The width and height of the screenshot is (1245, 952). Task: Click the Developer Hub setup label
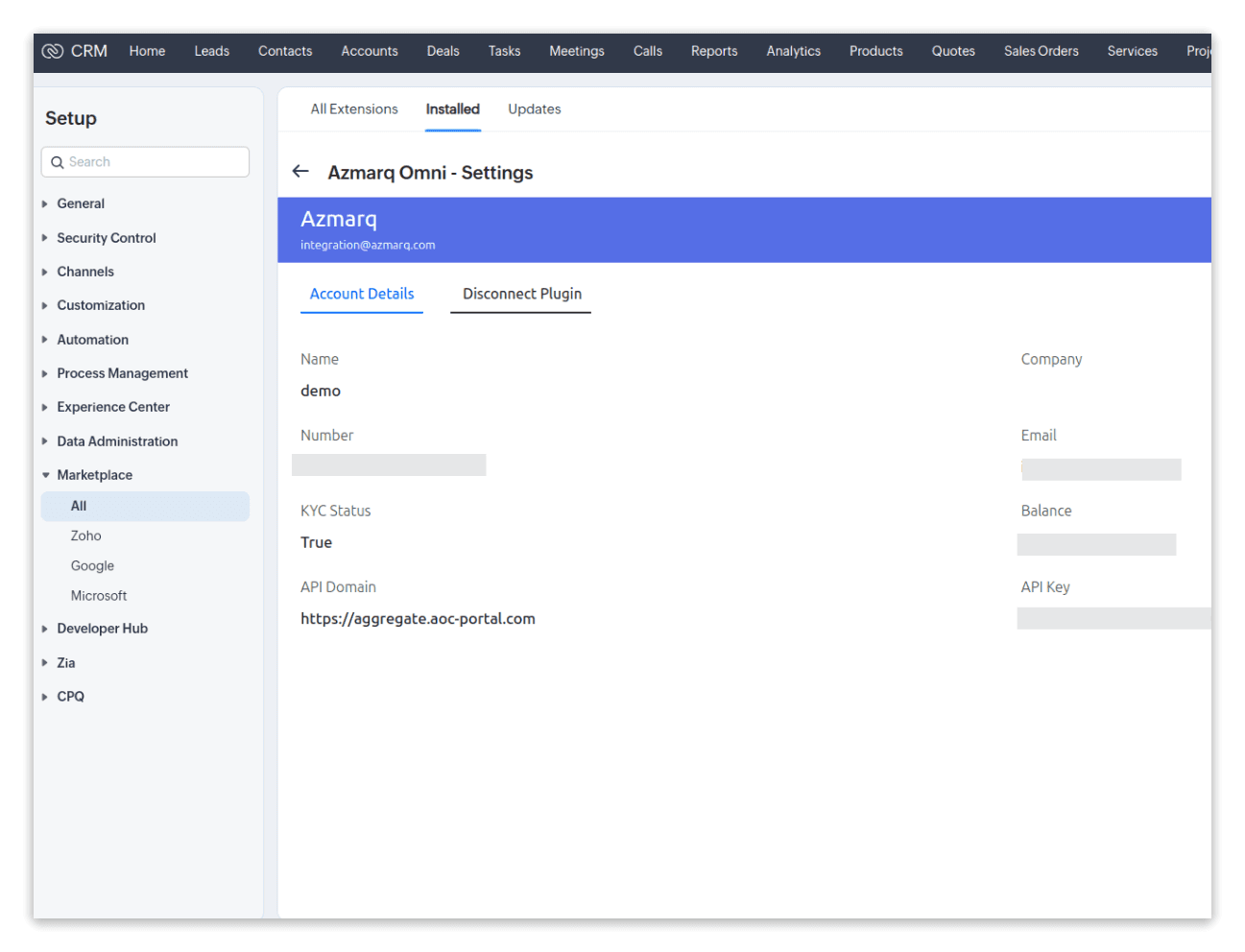[102, 629]
